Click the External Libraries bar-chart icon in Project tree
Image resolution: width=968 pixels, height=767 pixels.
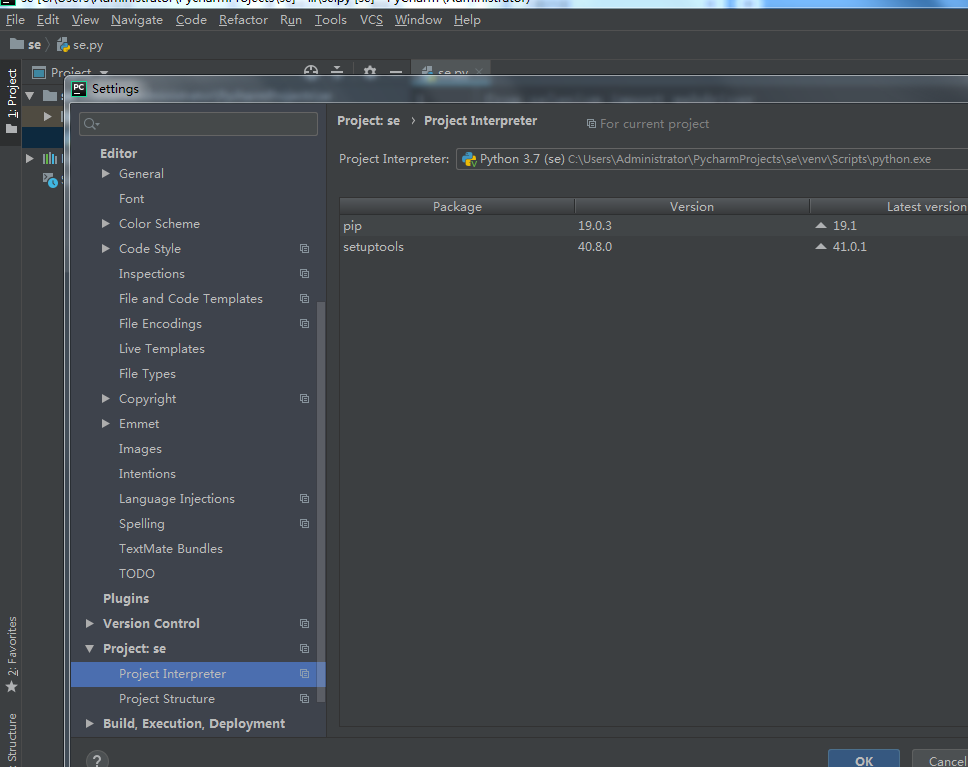coord(50,159)
